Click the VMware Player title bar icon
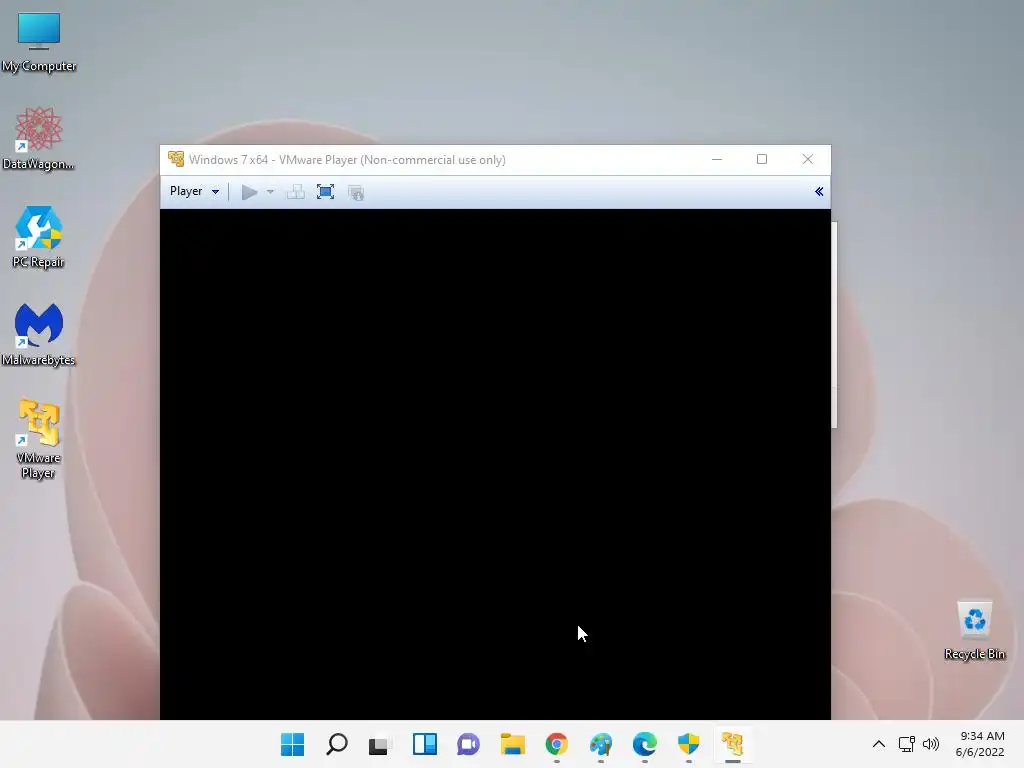The height and width of the screenshot is (768, 1024). pos(176,159)
